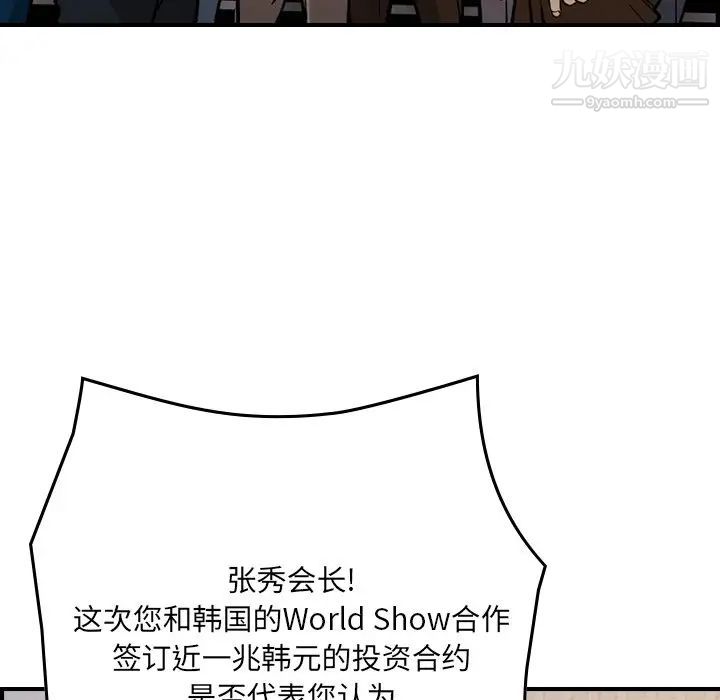Click the speech bubble's top-right corner point
Viewport: 720px width, 700px height.
tap(477, 377)
